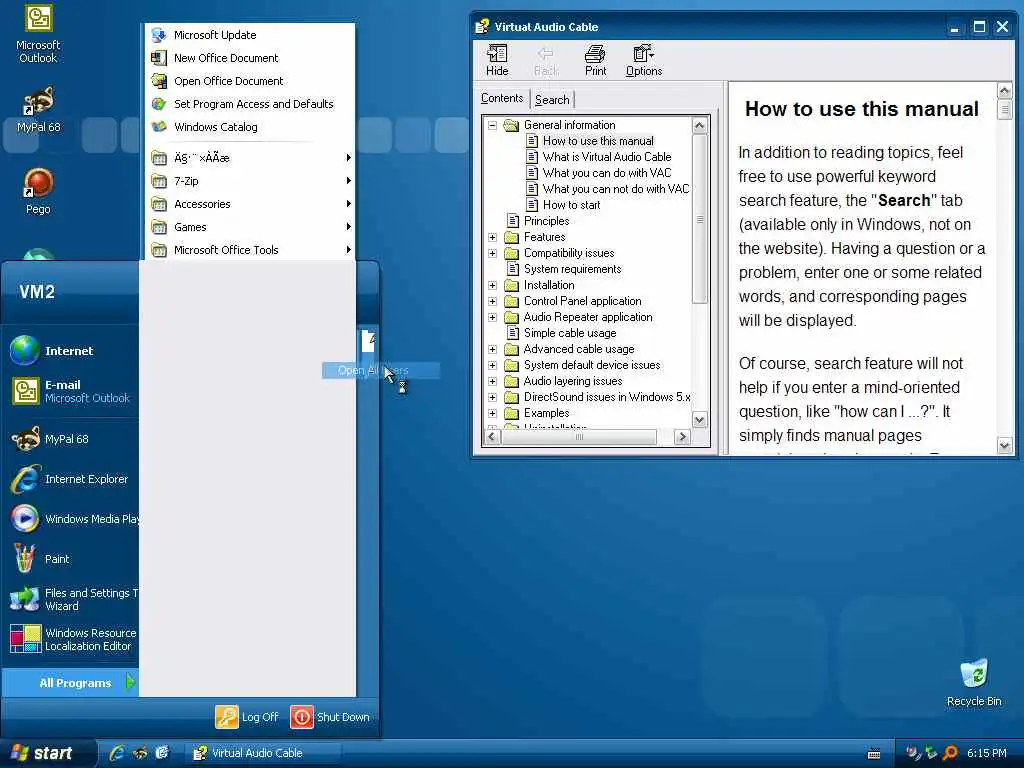Expand Microsoft Office Tools submenu
Screen dimensions: 1024x768
point(249,249)
